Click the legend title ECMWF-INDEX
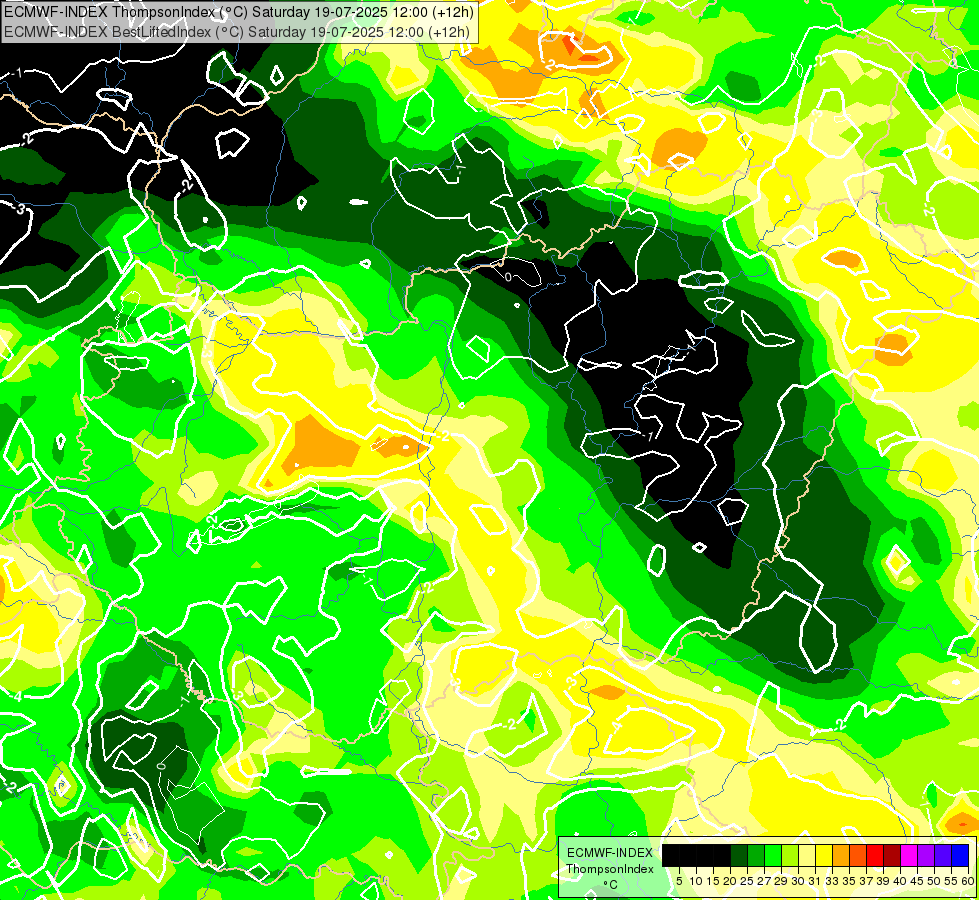This screenshot has height=900, width=979. pyautogui.click(x=610, y=853)
